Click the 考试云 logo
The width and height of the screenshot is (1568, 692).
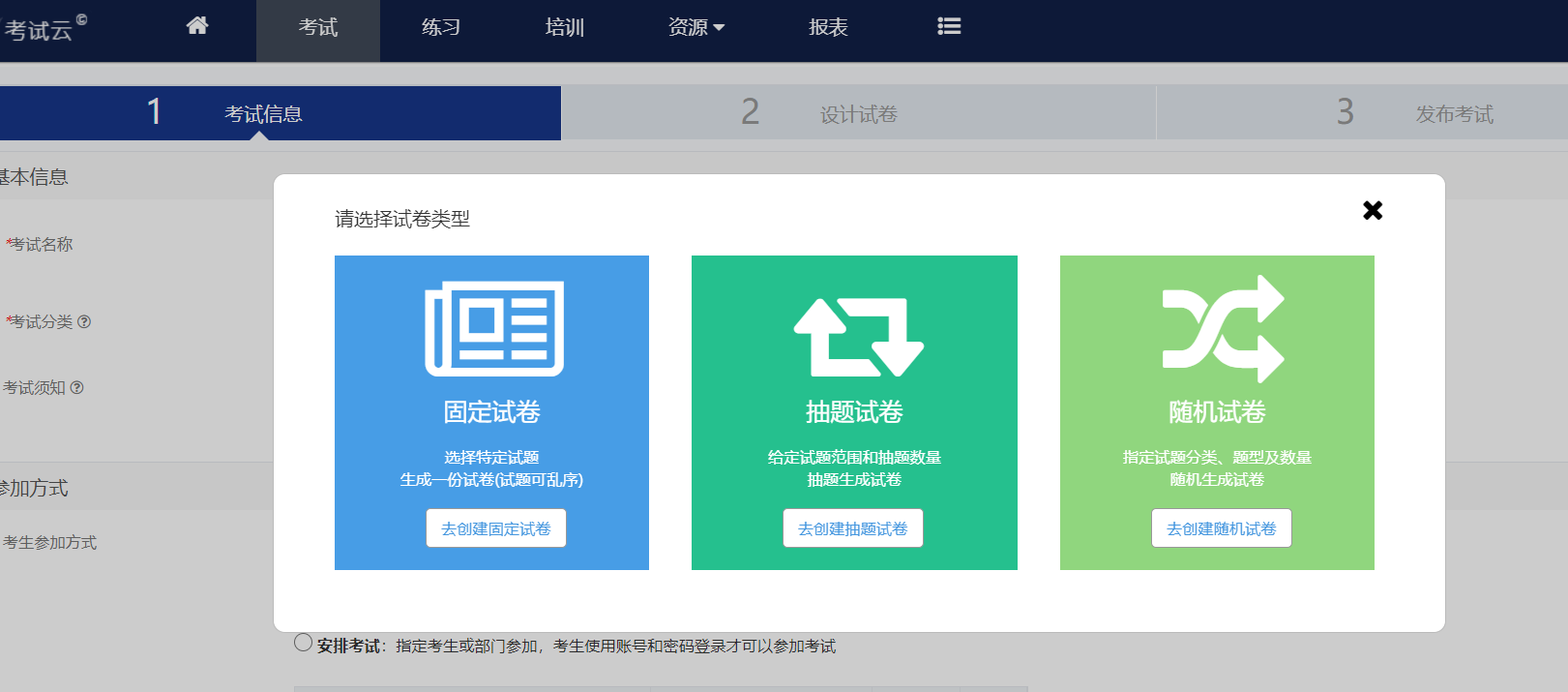click(44, 29)
